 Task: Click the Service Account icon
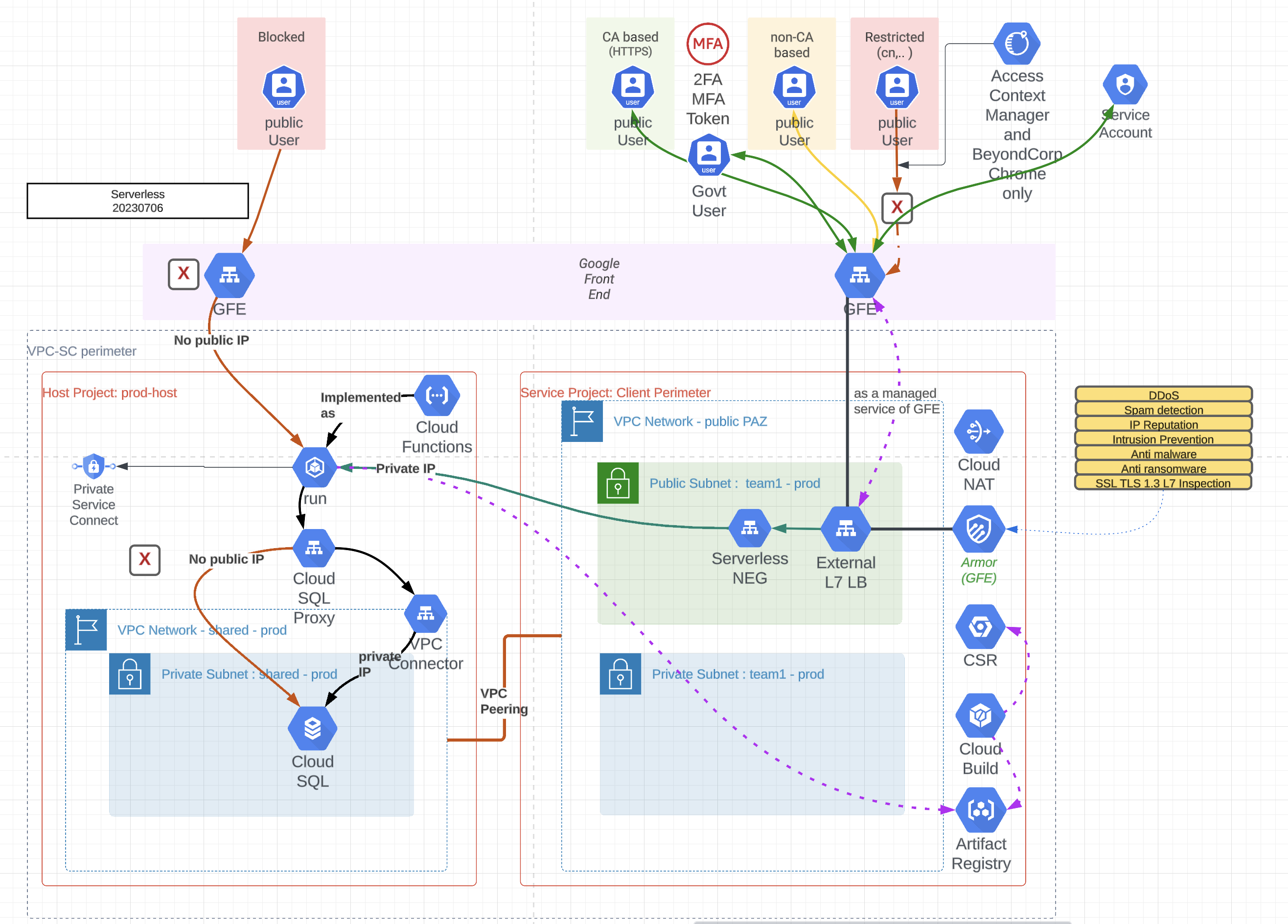click(1125, 84)
